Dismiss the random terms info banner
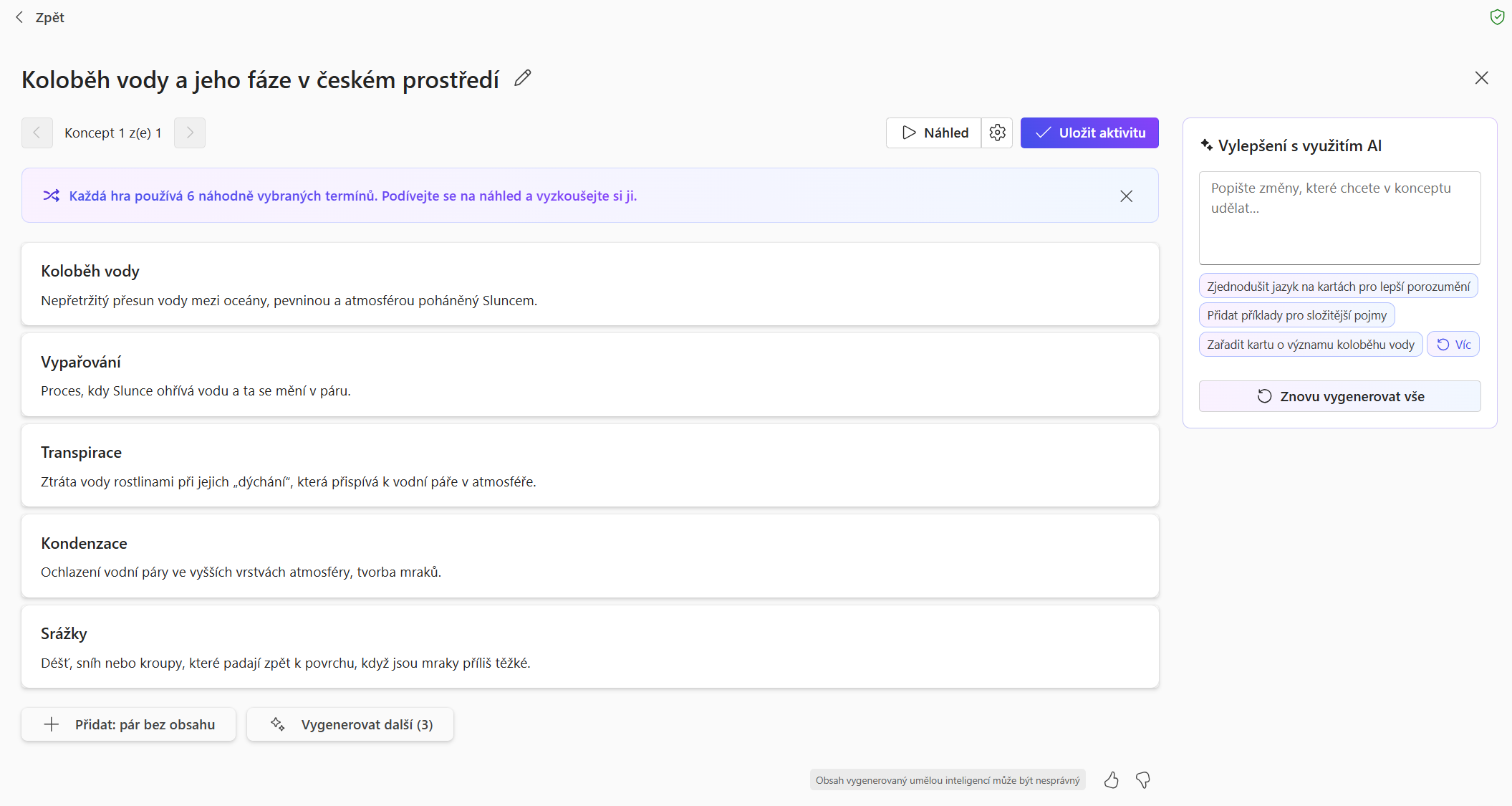Image resolution: width=1512 pixels, height=806 pixels. 1126,196
